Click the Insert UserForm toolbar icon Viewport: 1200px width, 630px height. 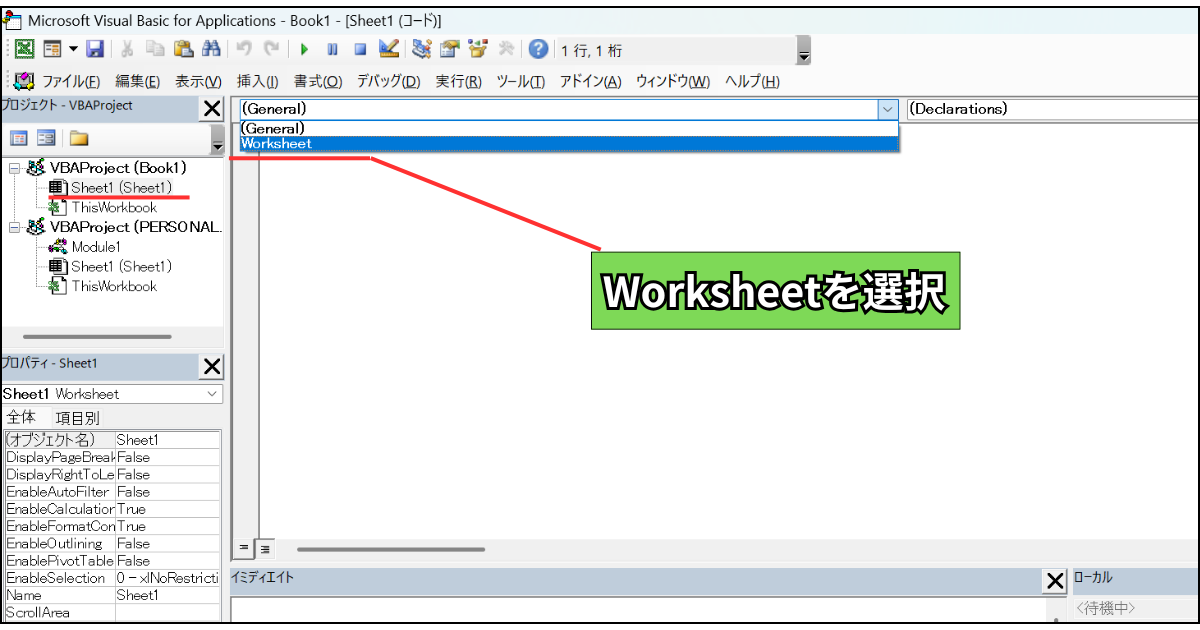click(x=52, y=49)
